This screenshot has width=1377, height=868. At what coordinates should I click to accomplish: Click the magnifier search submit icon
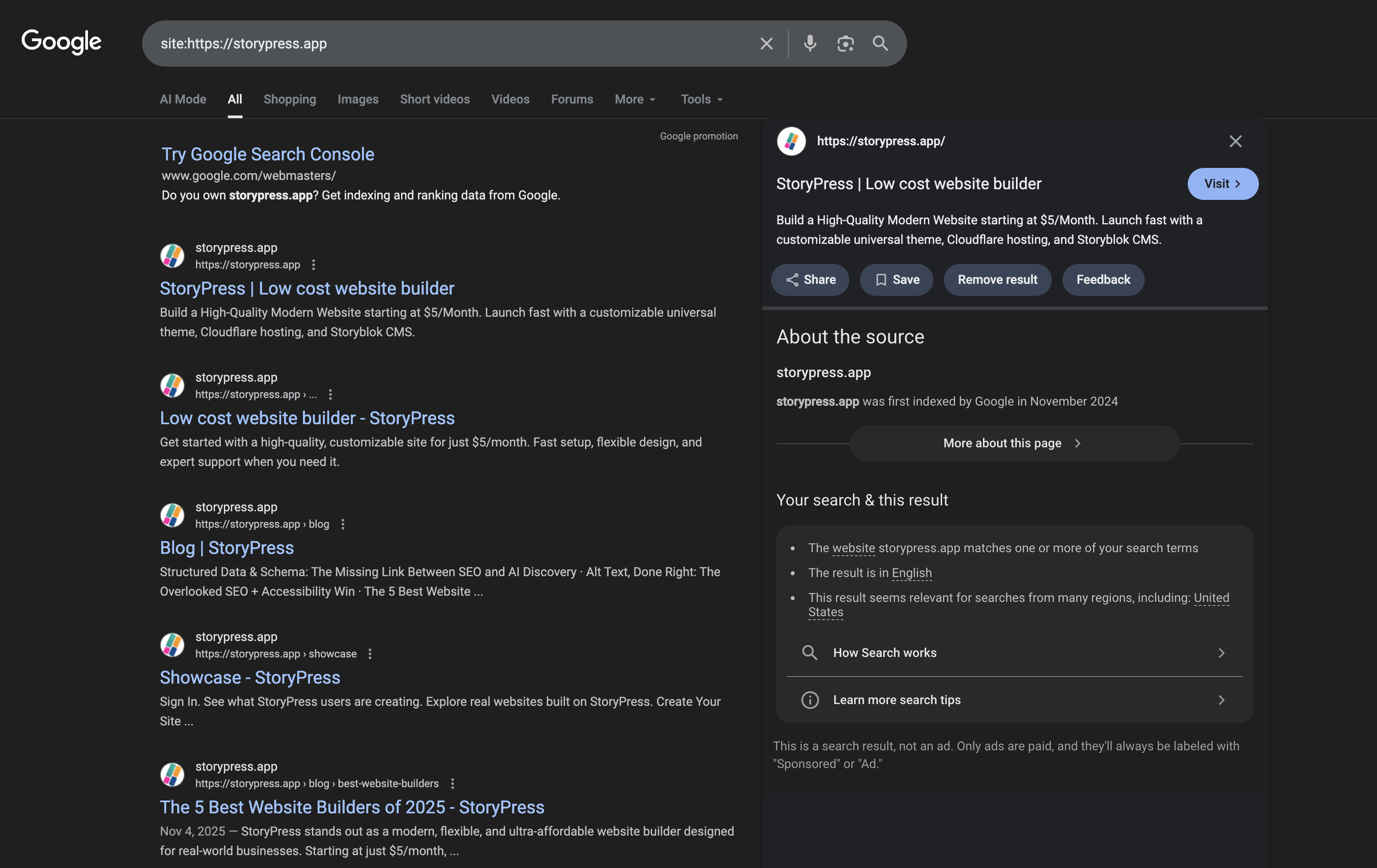pyautogui.click(x=880, y=44)
